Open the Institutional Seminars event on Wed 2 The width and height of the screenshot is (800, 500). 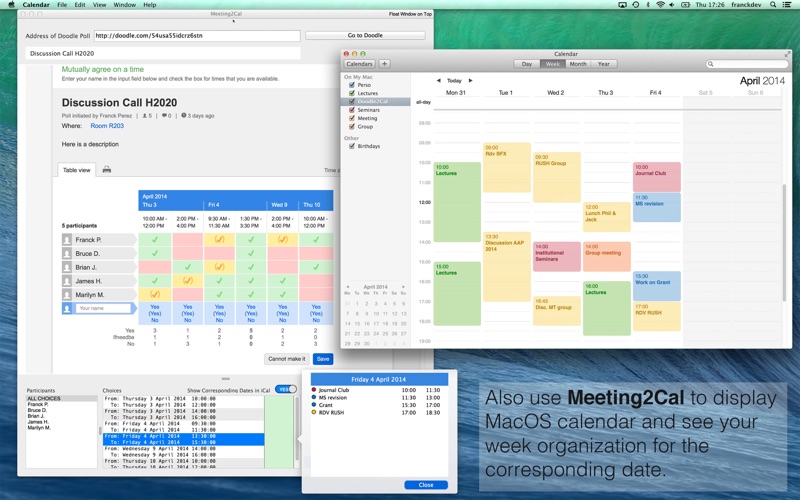[557, 257]
